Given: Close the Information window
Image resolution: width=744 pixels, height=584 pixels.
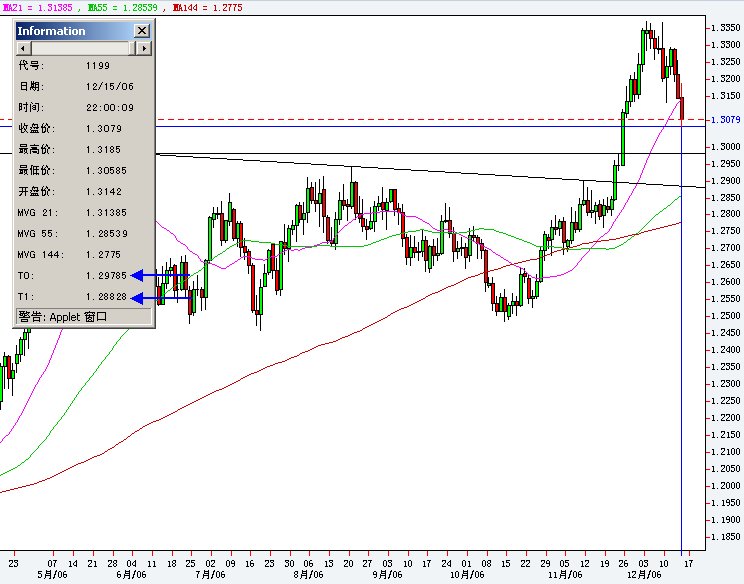Looking at the screenshot, I should 141,31.
